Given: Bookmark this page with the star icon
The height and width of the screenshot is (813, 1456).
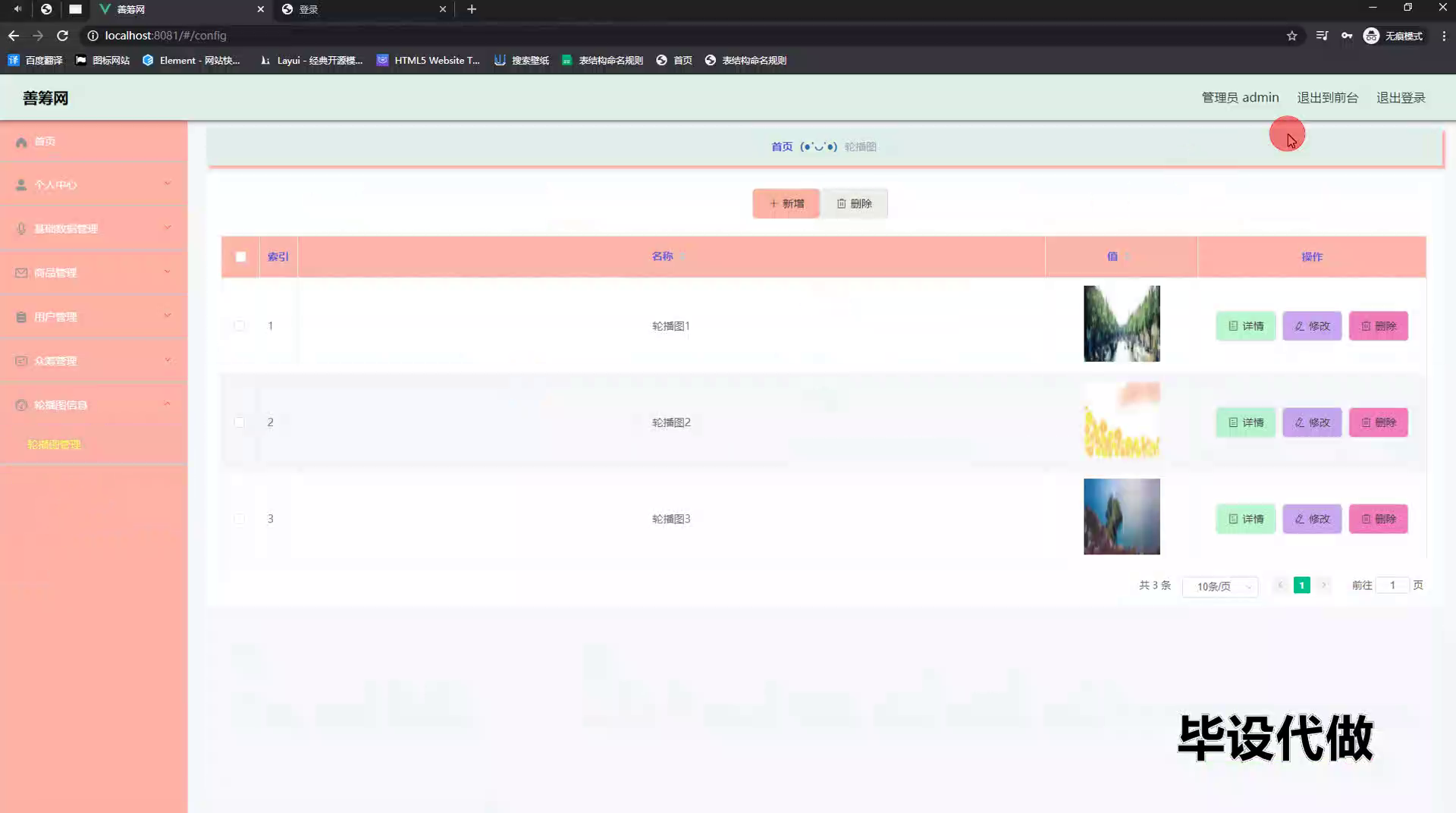Looking at the screenshot, I should coord(1292,36).
